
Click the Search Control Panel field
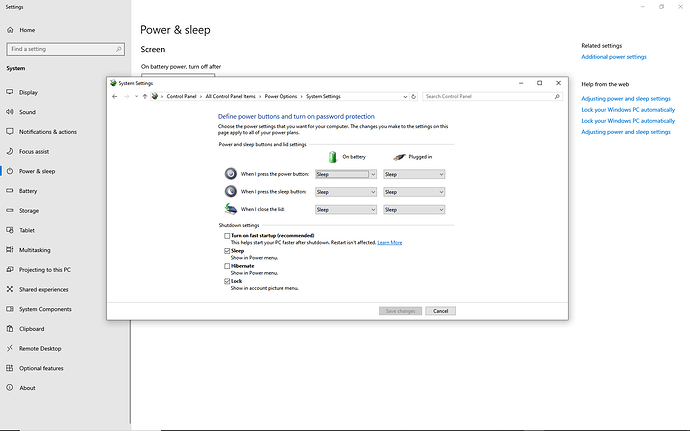(x=492, y=96)
